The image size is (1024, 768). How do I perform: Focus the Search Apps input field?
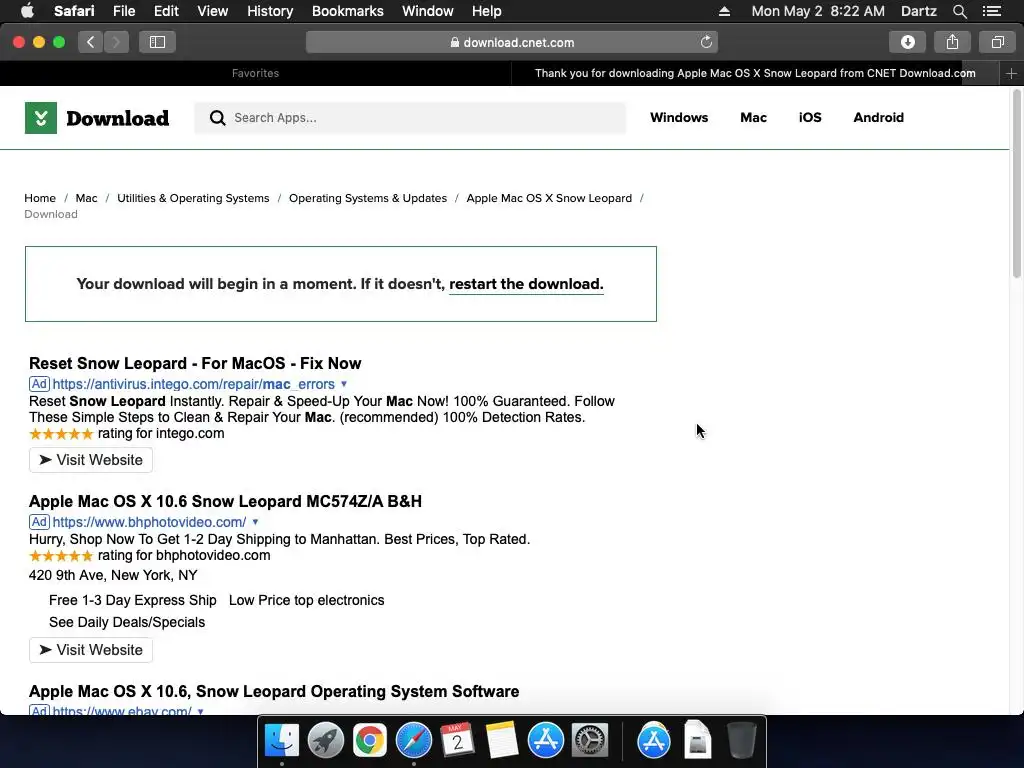[410, 118]
